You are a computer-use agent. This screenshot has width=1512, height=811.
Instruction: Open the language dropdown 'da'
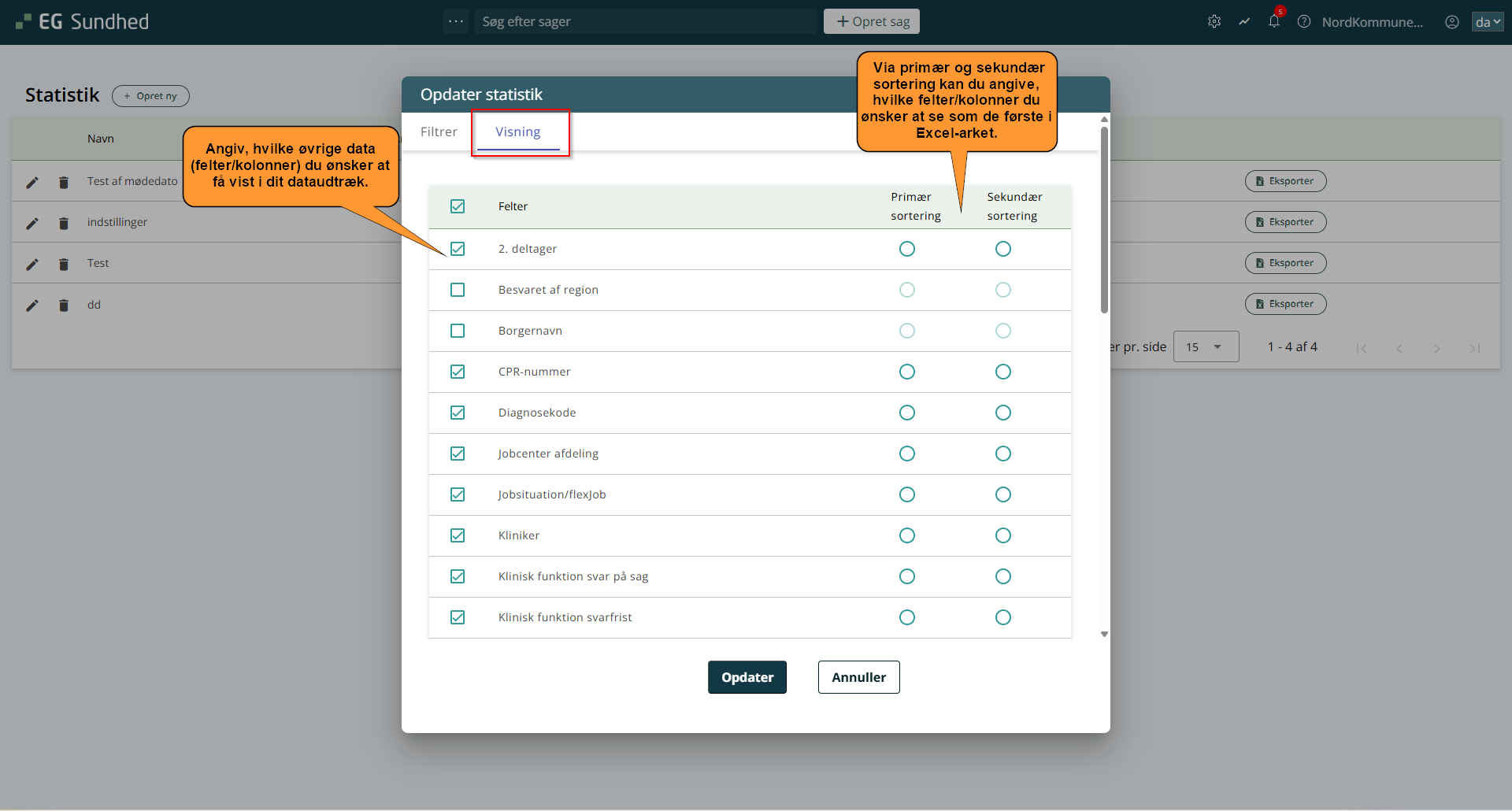pyautogui.click(x=1487, y=22)
